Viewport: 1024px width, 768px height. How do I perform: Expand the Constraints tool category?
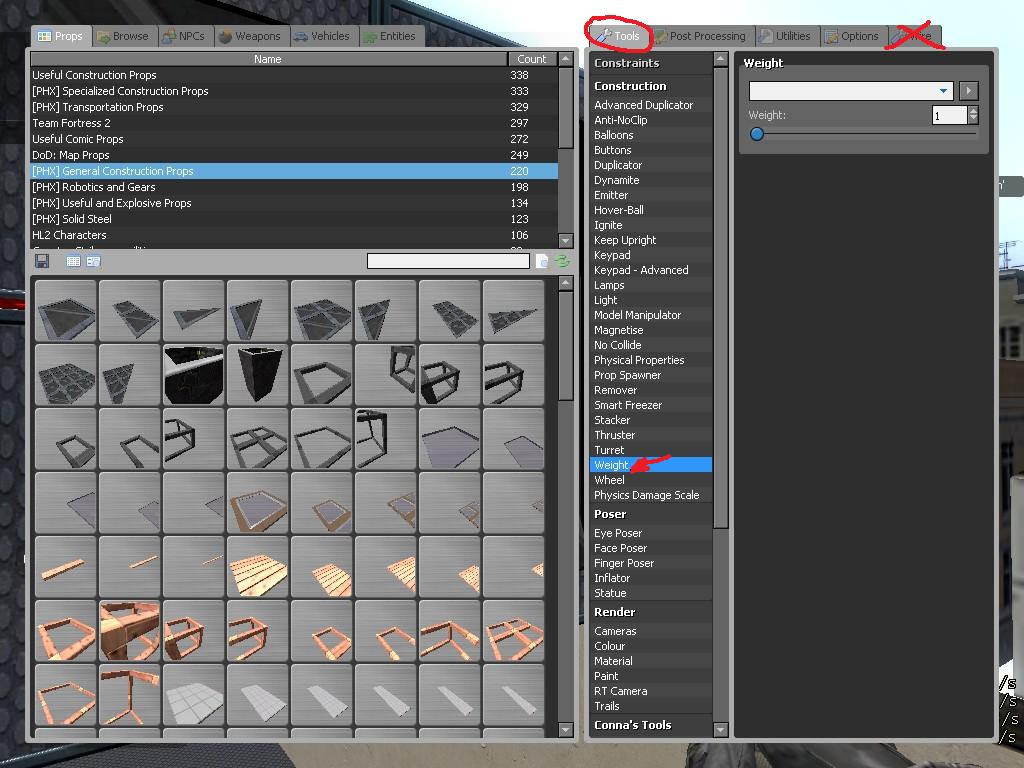point(626,63)
